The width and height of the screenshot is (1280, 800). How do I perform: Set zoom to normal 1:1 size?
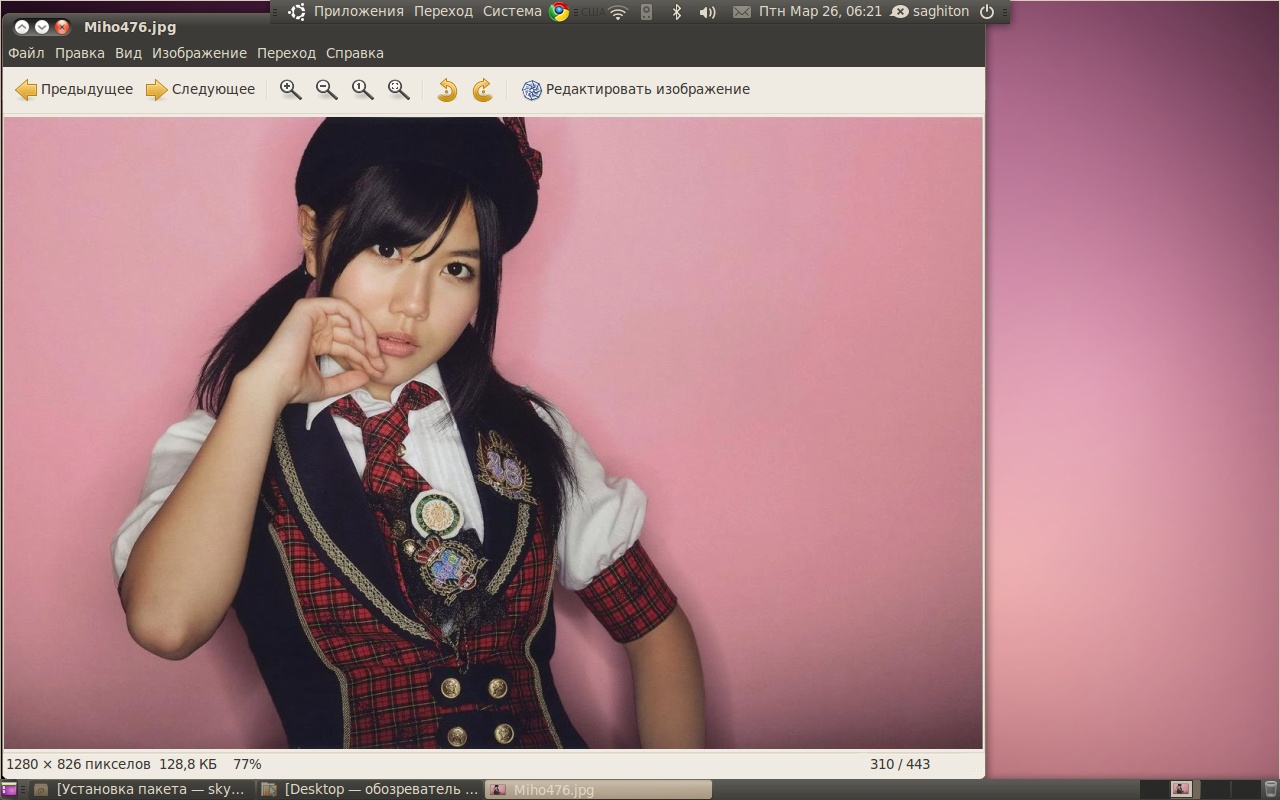362,90
